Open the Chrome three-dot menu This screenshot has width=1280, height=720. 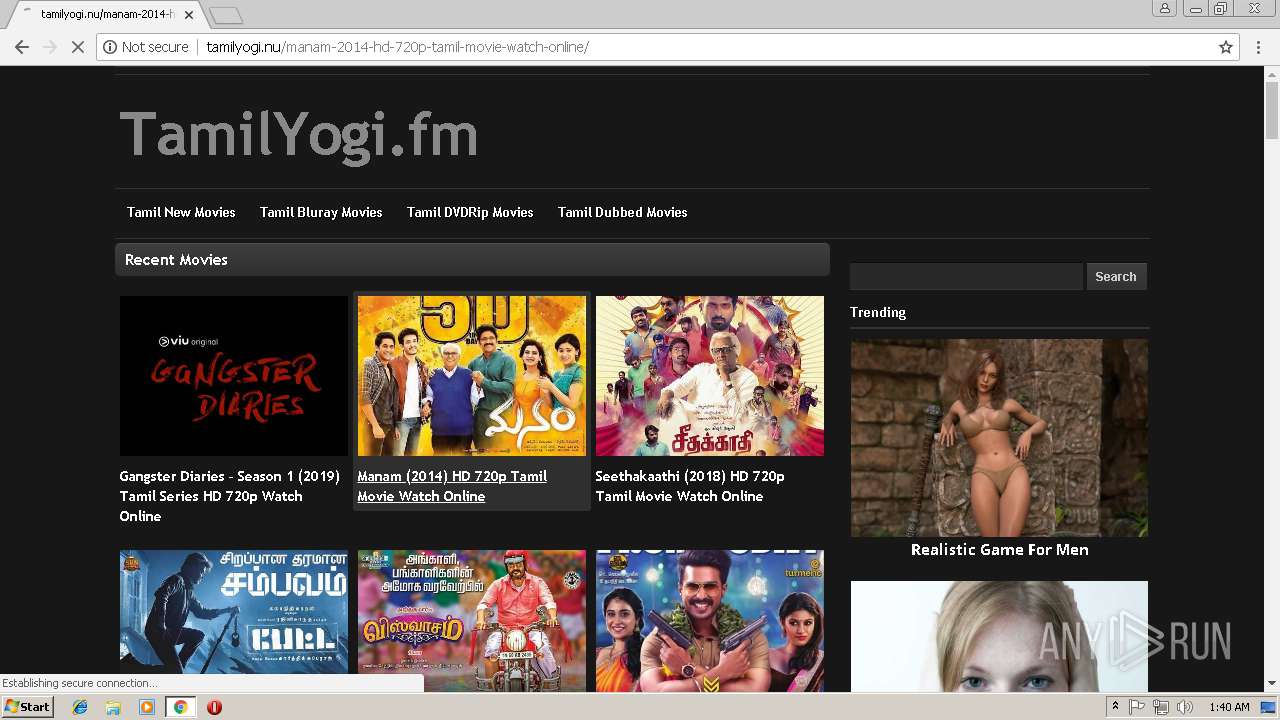point(1258,47)
